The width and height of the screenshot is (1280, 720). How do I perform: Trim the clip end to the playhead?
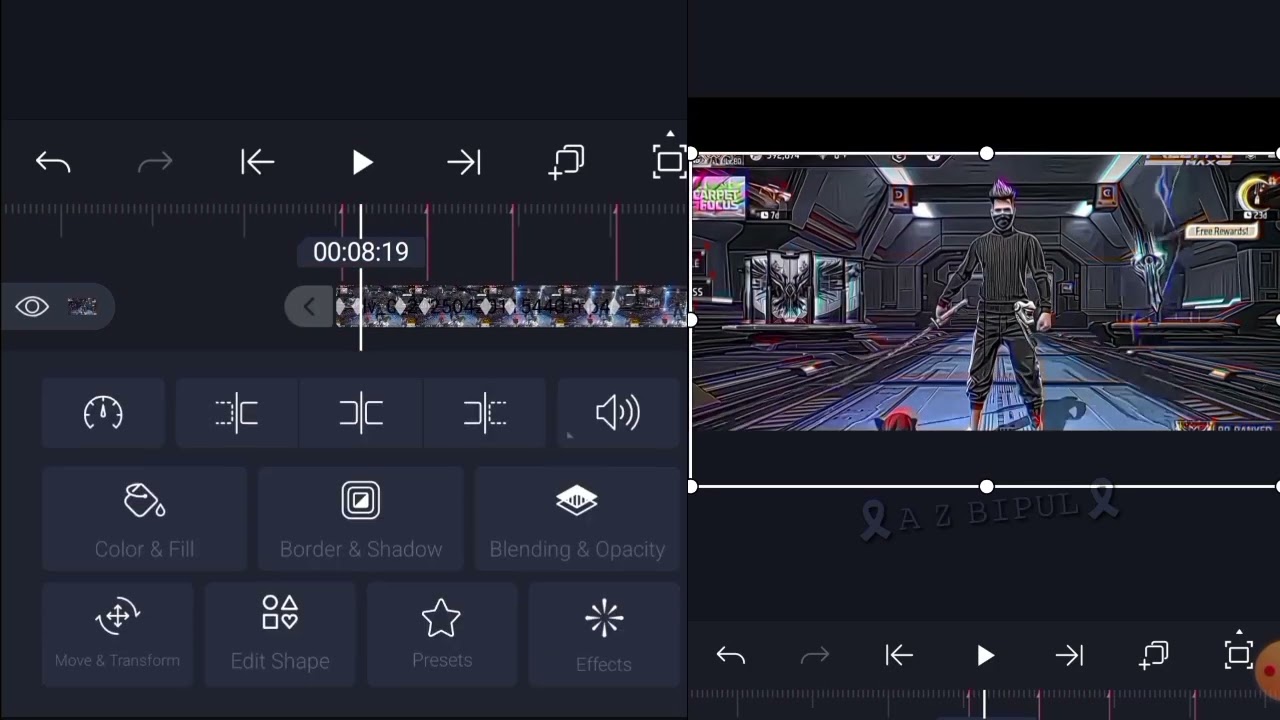pyautogui.click(x=485, y=413)
